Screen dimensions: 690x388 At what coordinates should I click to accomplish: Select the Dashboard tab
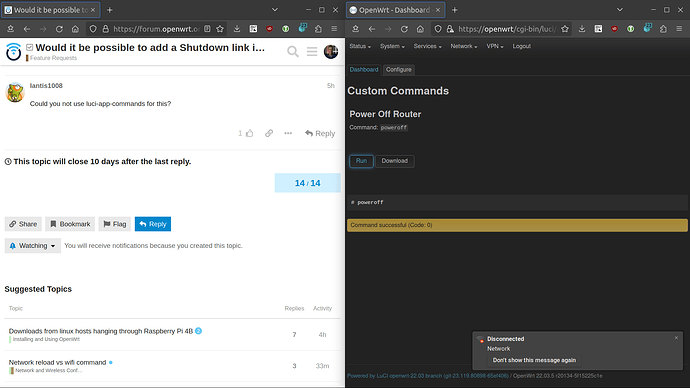(x=364, y=70)
